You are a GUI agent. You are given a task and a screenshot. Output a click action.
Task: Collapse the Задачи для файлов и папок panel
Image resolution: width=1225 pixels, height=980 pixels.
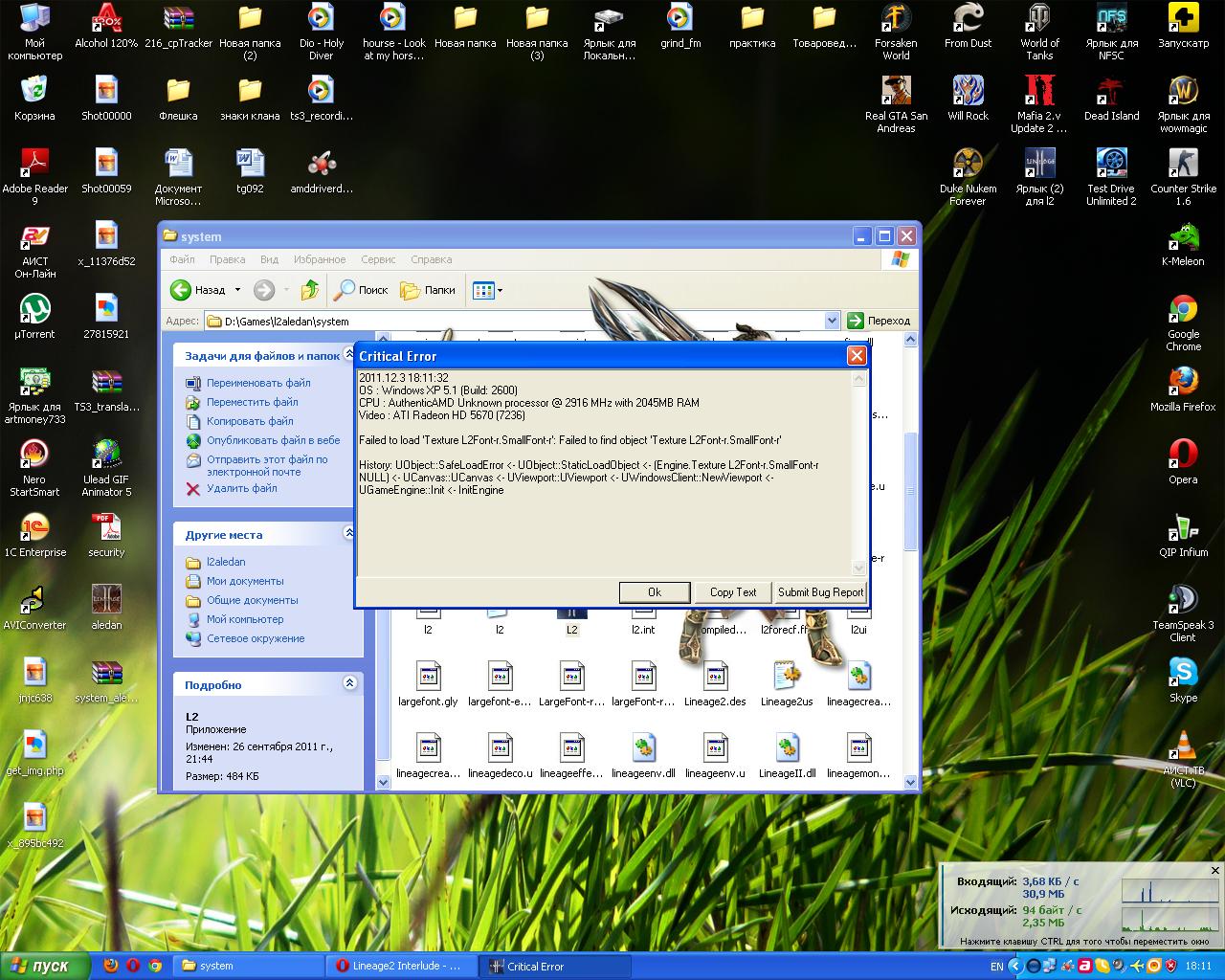(349, 355)
